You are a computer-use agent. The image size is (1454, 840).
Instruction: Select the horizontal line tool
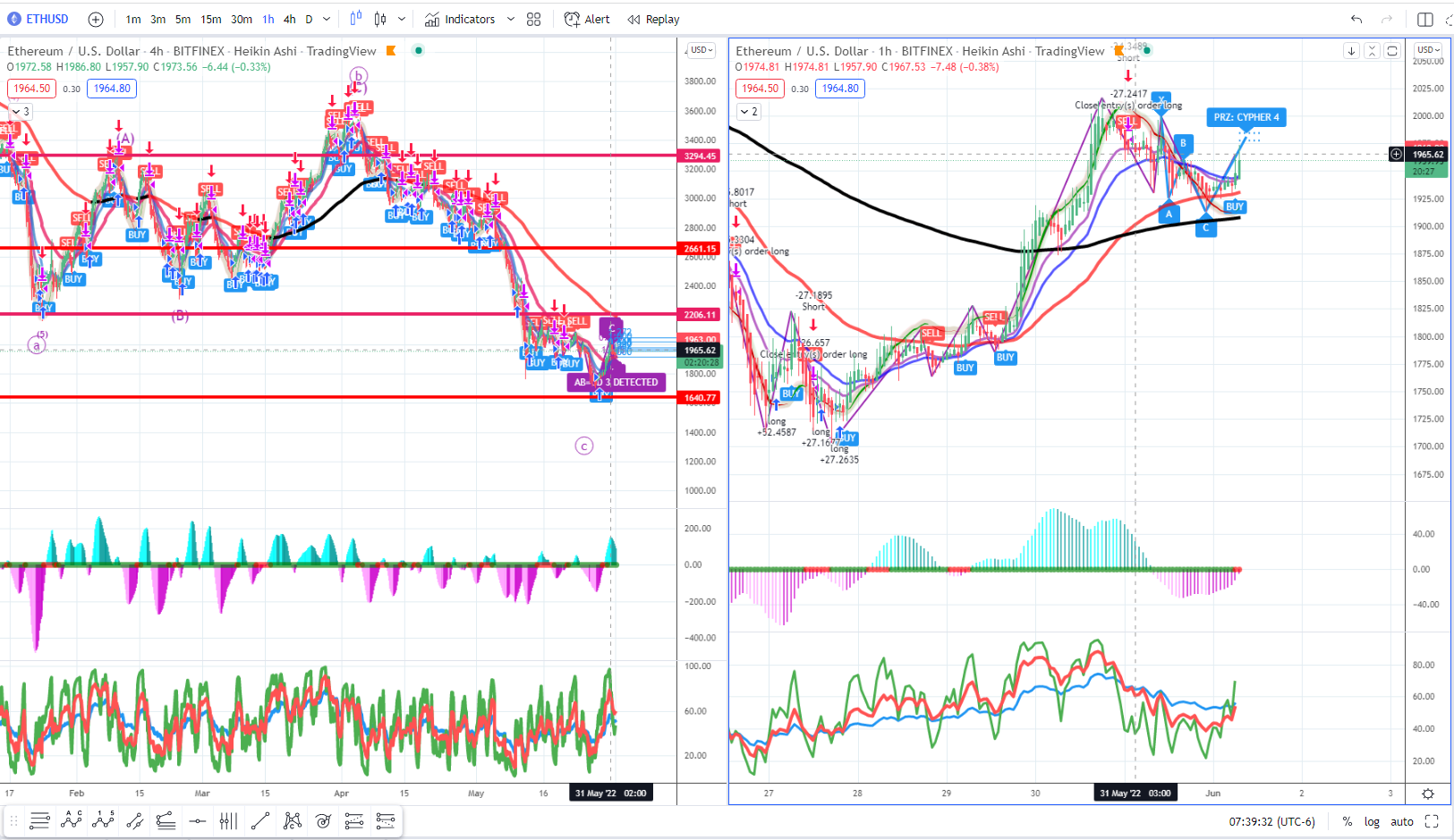pyautogui.click(x=197, y=820)
